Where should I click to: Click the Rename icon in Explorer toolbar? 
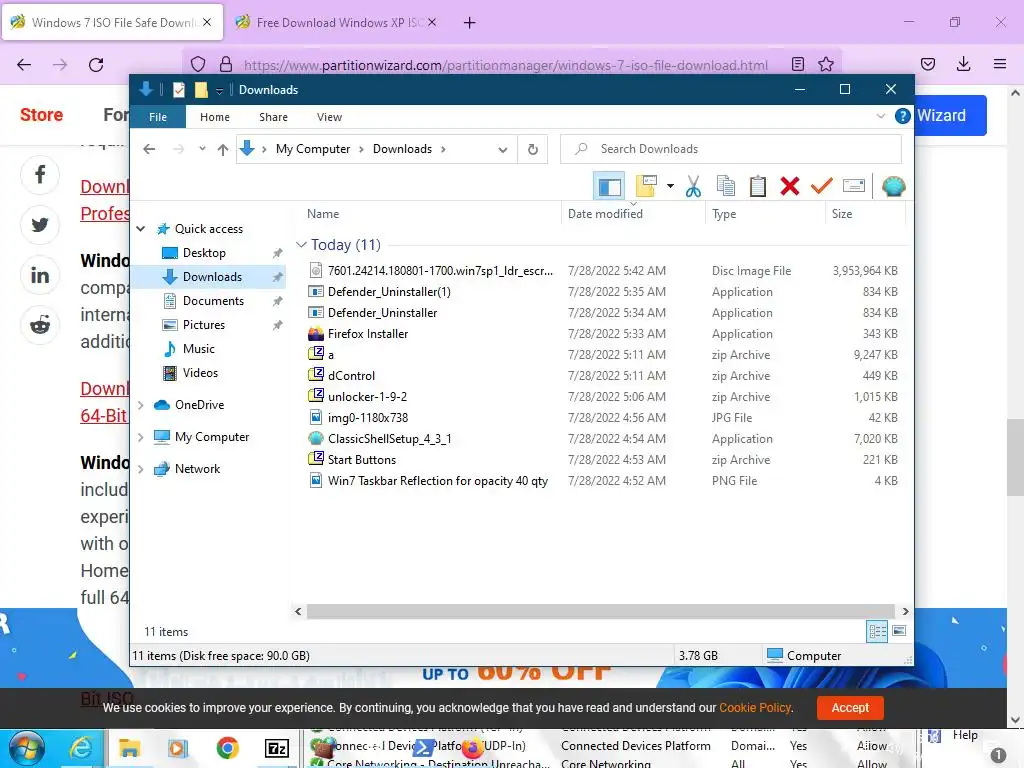coord(854,186)
